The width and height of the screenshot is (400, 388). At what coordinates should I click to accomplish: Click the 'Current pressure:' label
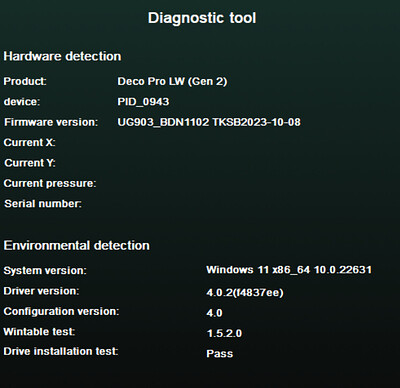point(50,183)
